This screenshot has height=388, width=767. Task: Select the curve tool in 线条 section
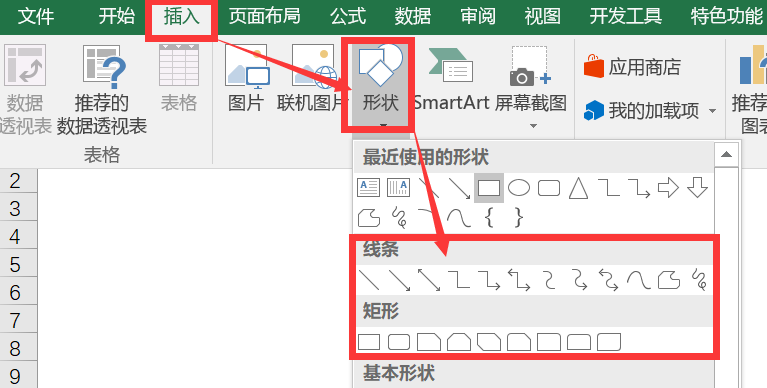(x=638, y=280)
